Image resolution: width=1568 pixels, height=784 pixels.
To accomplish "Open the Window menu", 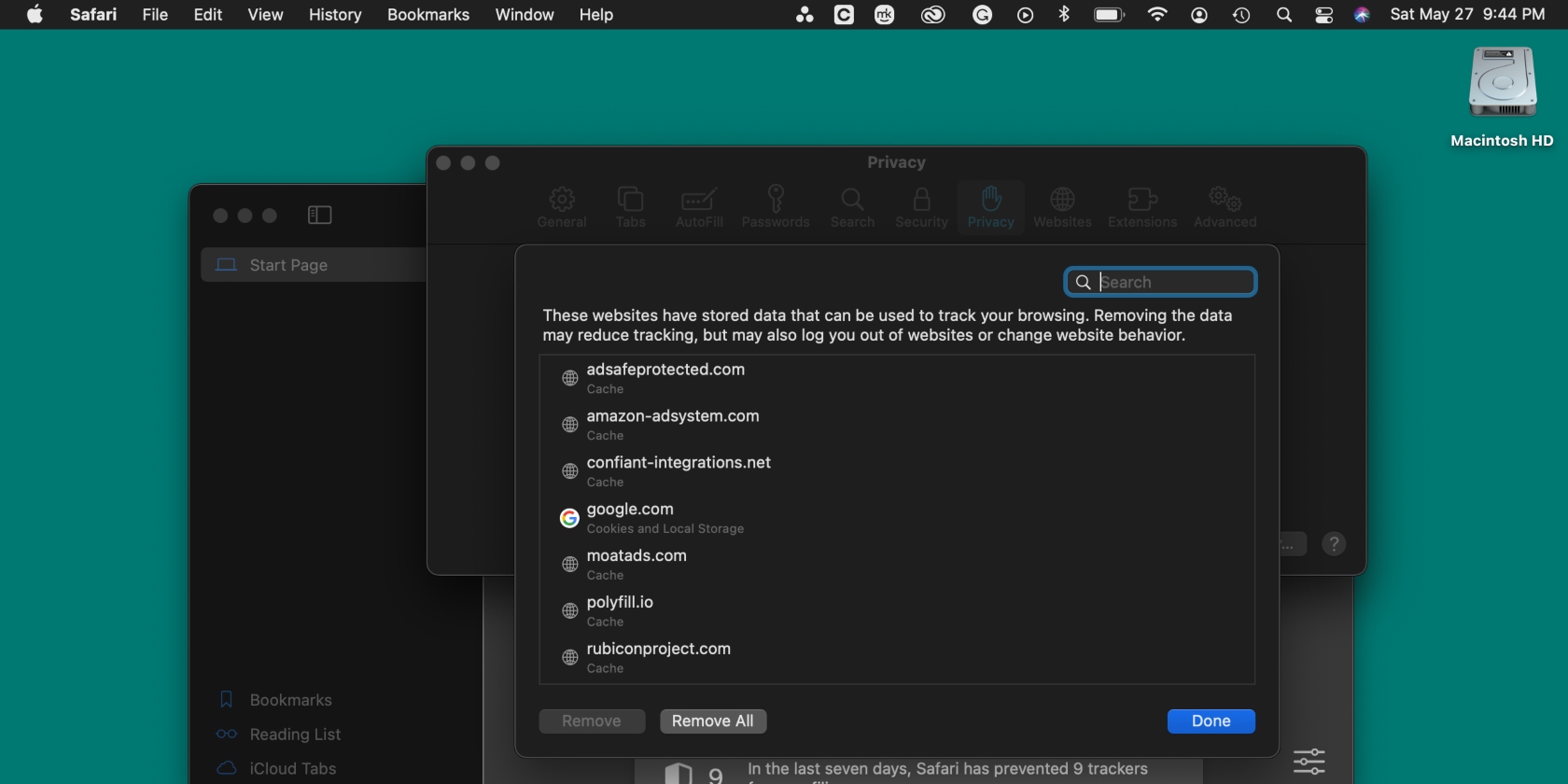I will point(525,15).
